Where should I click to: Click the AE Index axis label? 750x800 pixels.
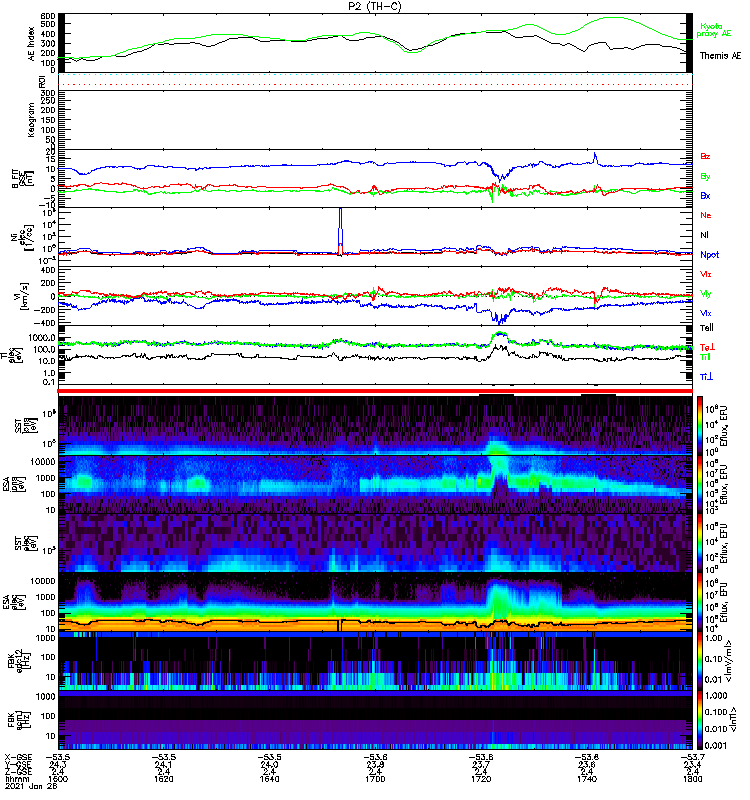(x=32, y=43)
